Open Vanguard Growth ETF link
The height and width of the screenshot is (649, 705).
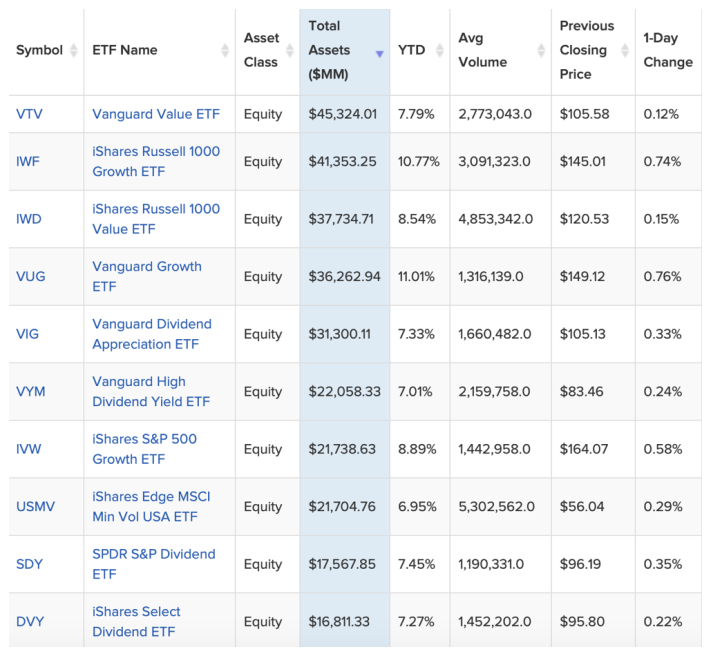tap(147, 277)
